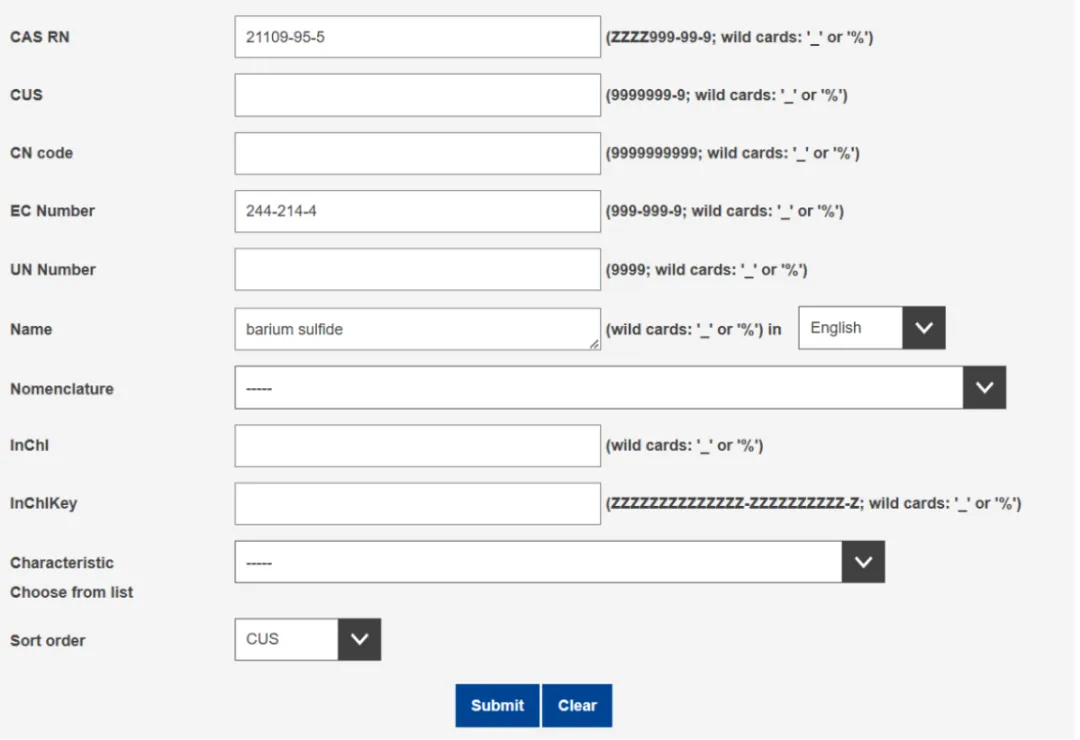The height and width of the screenshot is (740, 1080).
Task: Grab the Name textarea resize handle
Action: (x=594, y=344)
